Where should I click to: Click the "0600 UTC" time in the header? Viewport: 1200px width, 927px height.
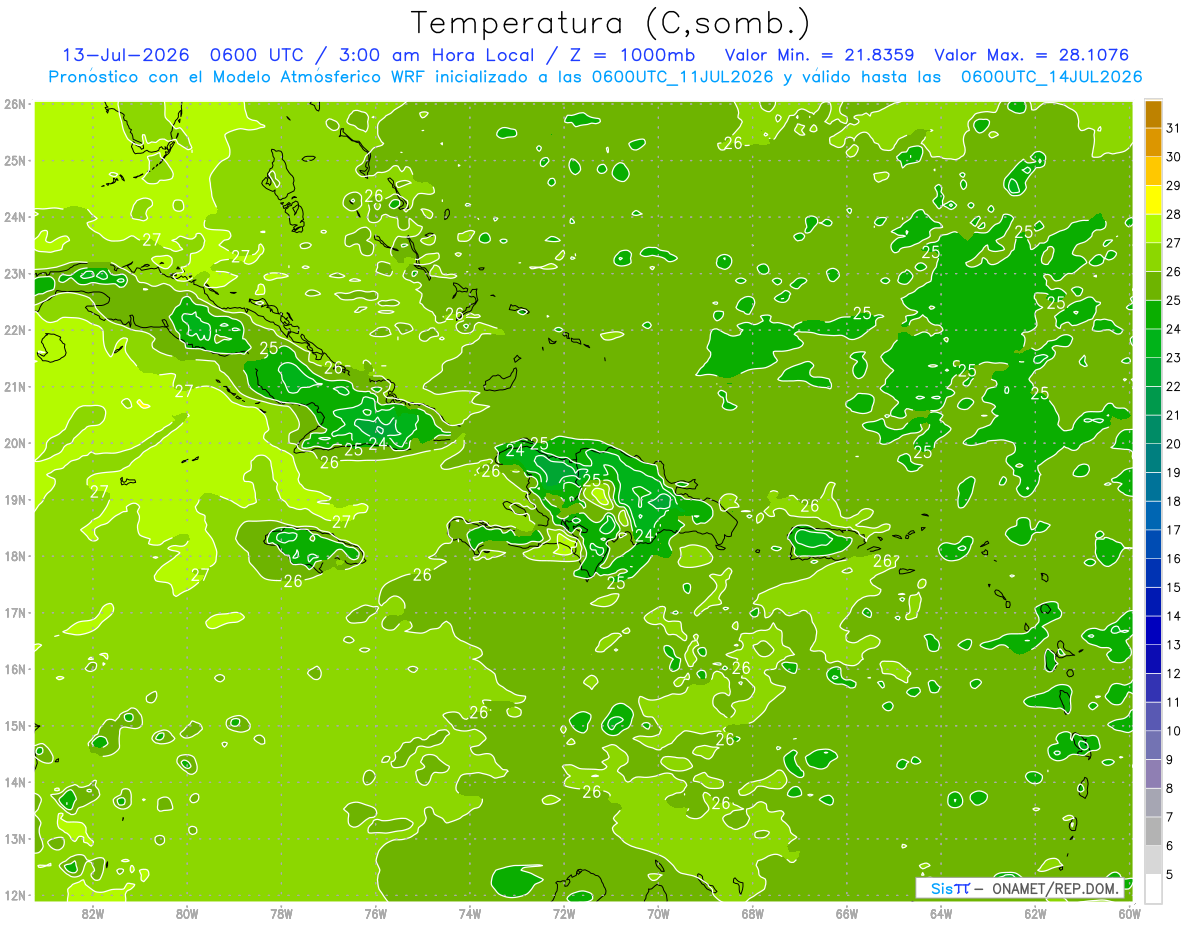258,55
